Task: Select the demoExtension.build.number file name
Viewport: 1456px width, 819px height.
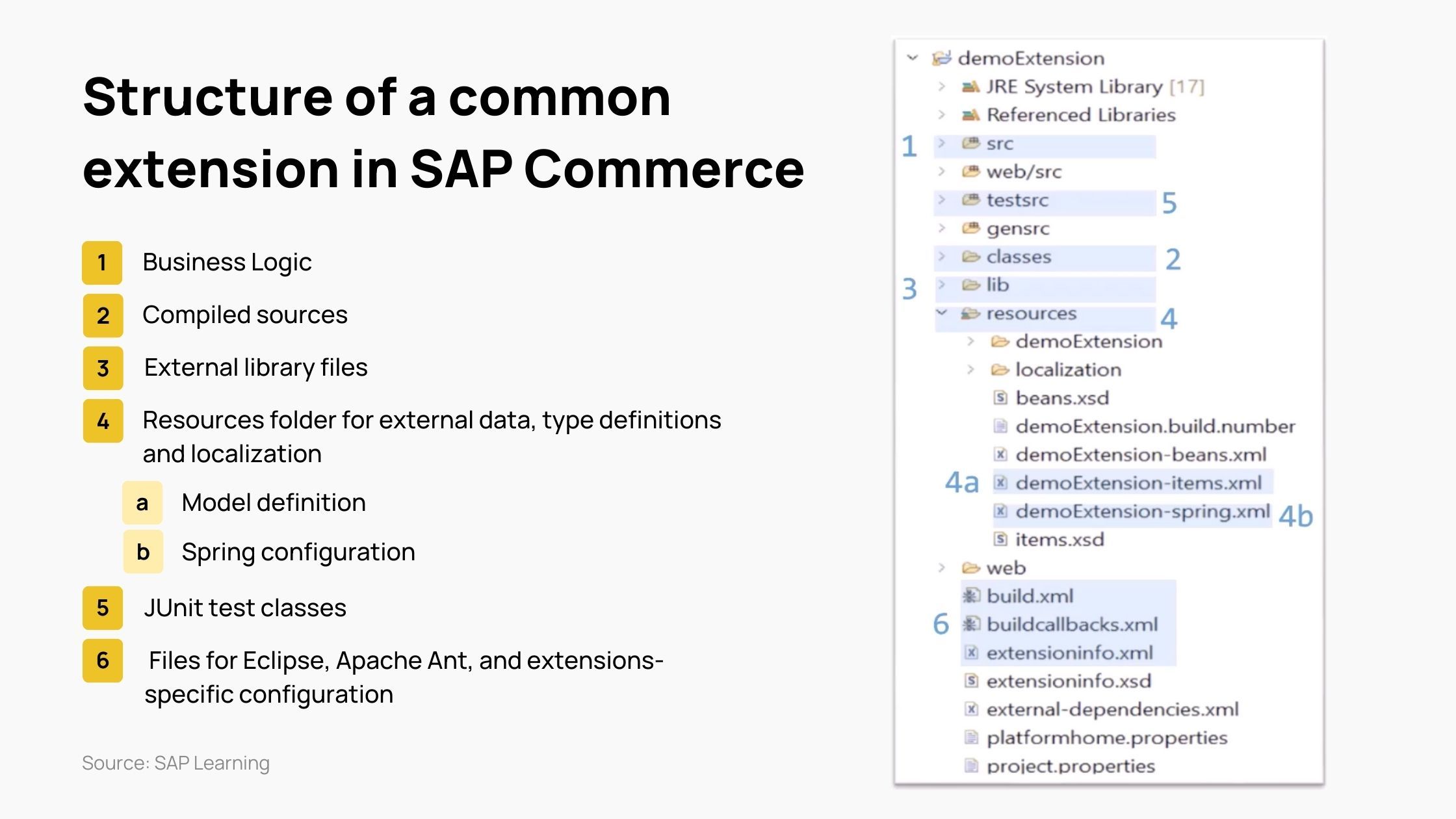Action: coord(1156,426)
